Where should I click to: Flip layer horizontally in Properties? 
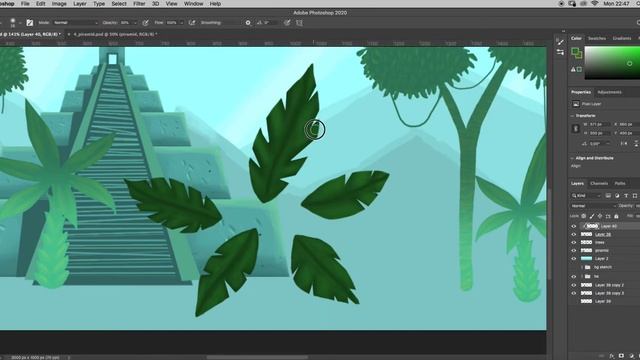click(x=624, y=144)
